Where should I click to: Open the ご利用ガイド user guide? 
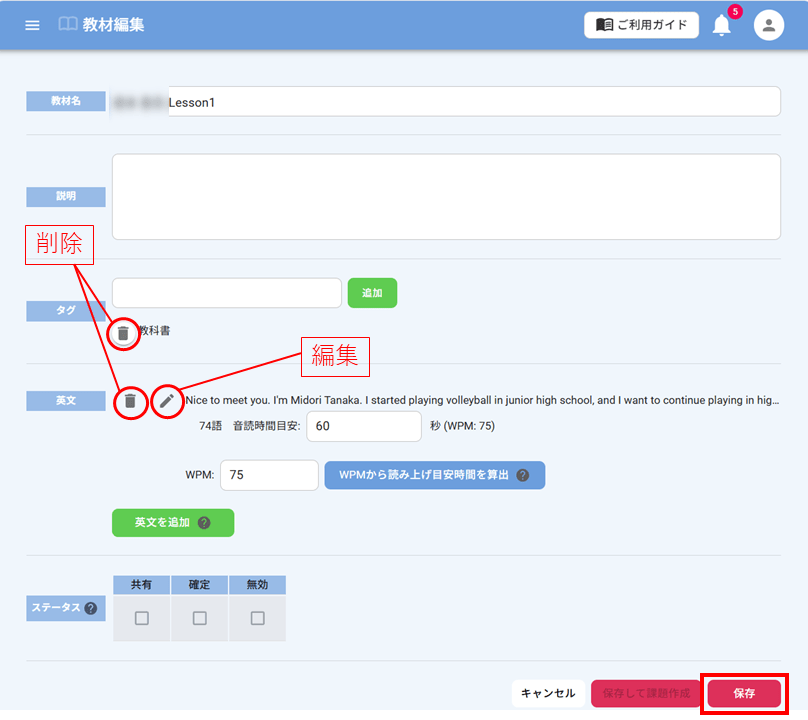tap(641, 25)
